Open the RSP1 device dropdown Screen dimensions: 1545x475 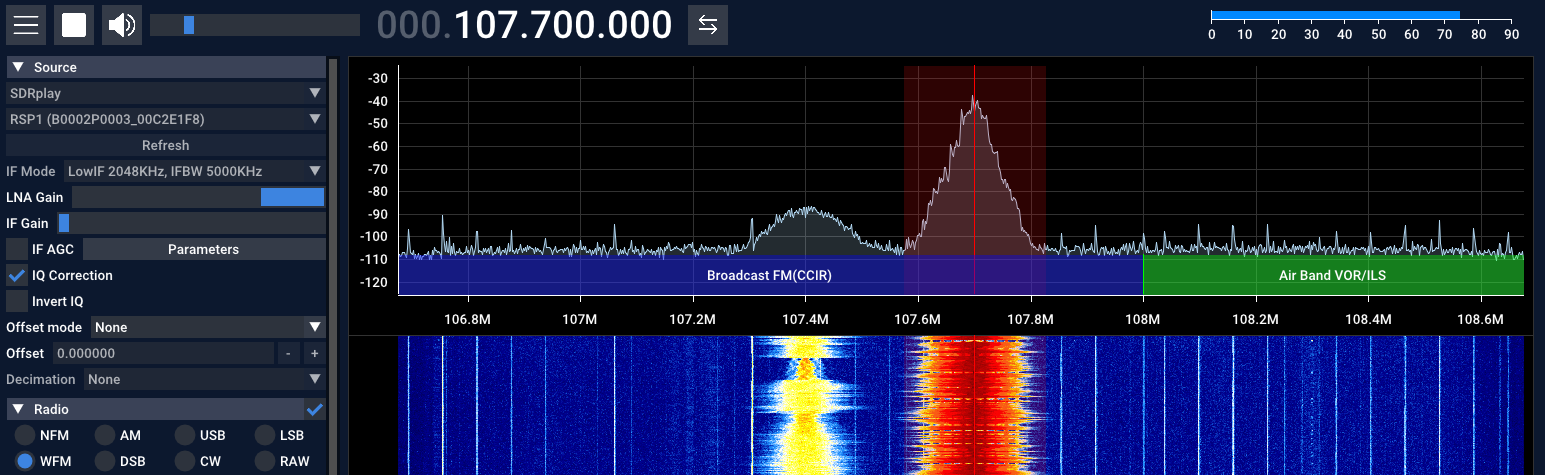tap(166, 119)
